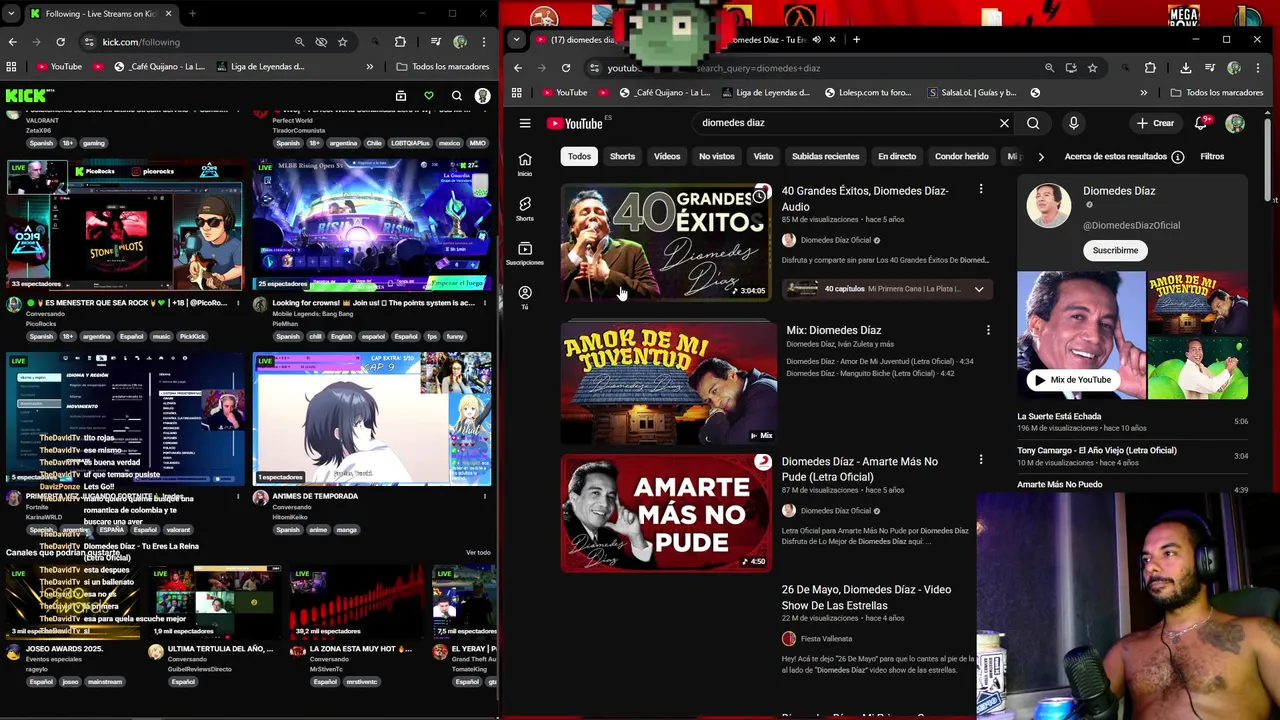Open search Filtros button
This screenshot has width=1280, height=720.
[x=1212, y=157]
